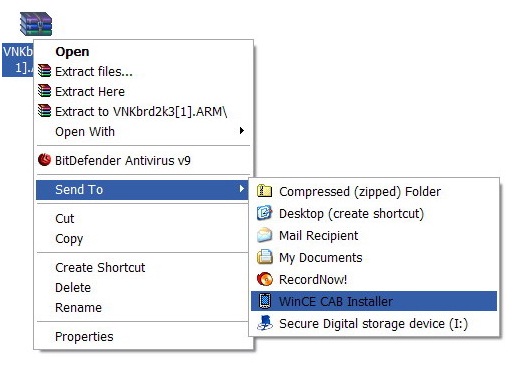The height and width of the screenshot is (382, 519).
Task: Send to My Documents
Action: tap(374, 257)
